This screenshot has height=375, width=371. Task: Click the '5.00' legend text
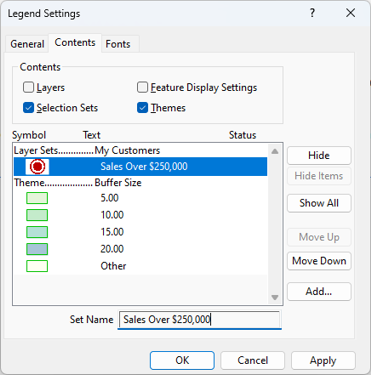point(110,198)
